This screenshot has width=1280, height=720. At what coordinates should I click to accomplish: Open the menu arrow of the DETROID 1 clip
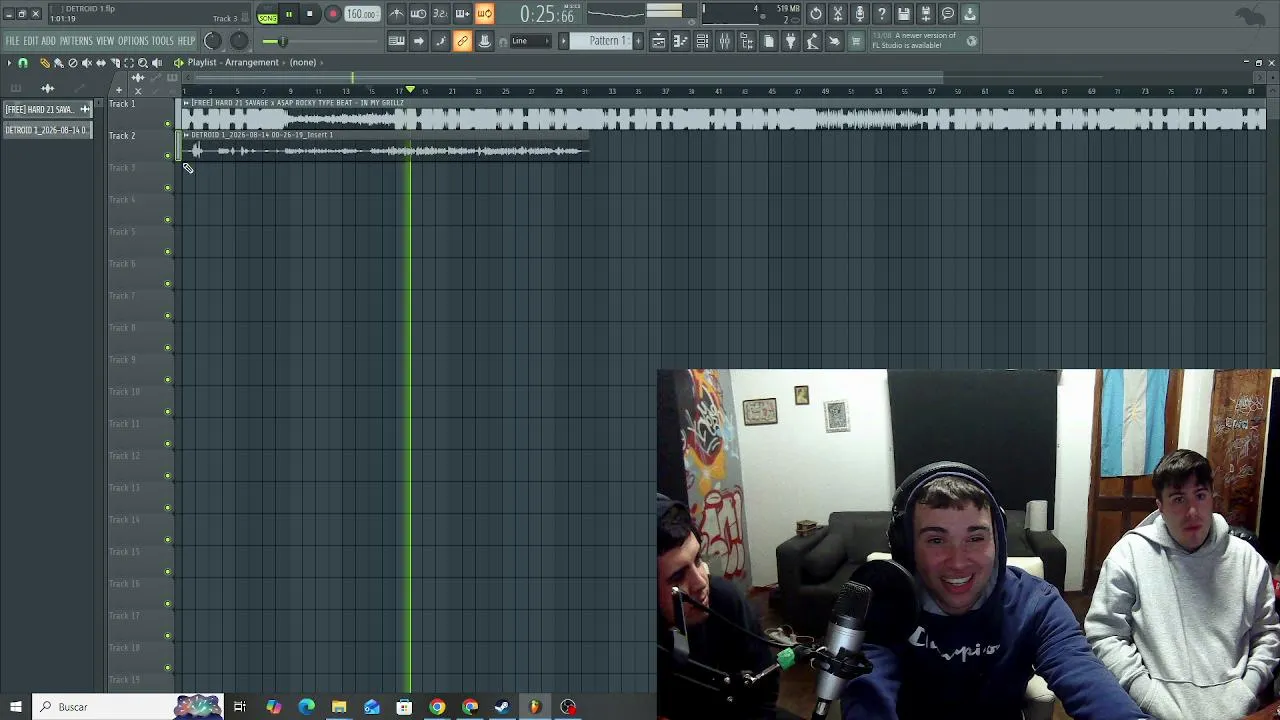click(186, 135)
